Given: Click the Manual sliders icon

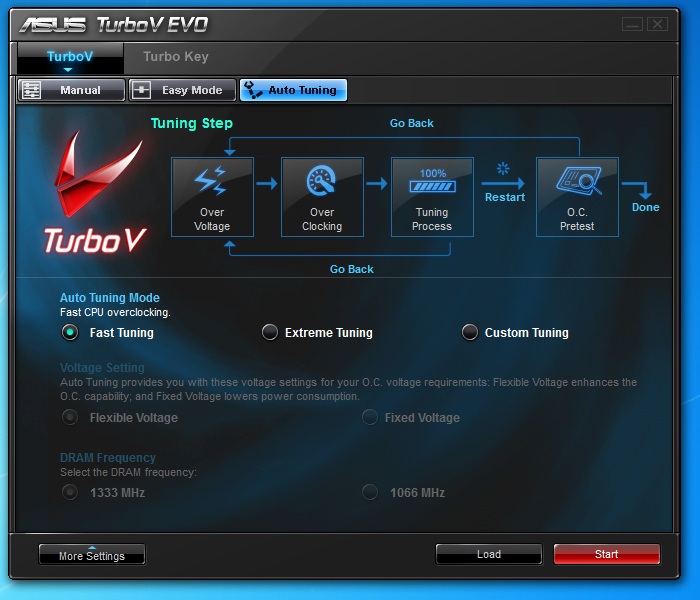Looking at the screenshot, I should coord(31,90).
